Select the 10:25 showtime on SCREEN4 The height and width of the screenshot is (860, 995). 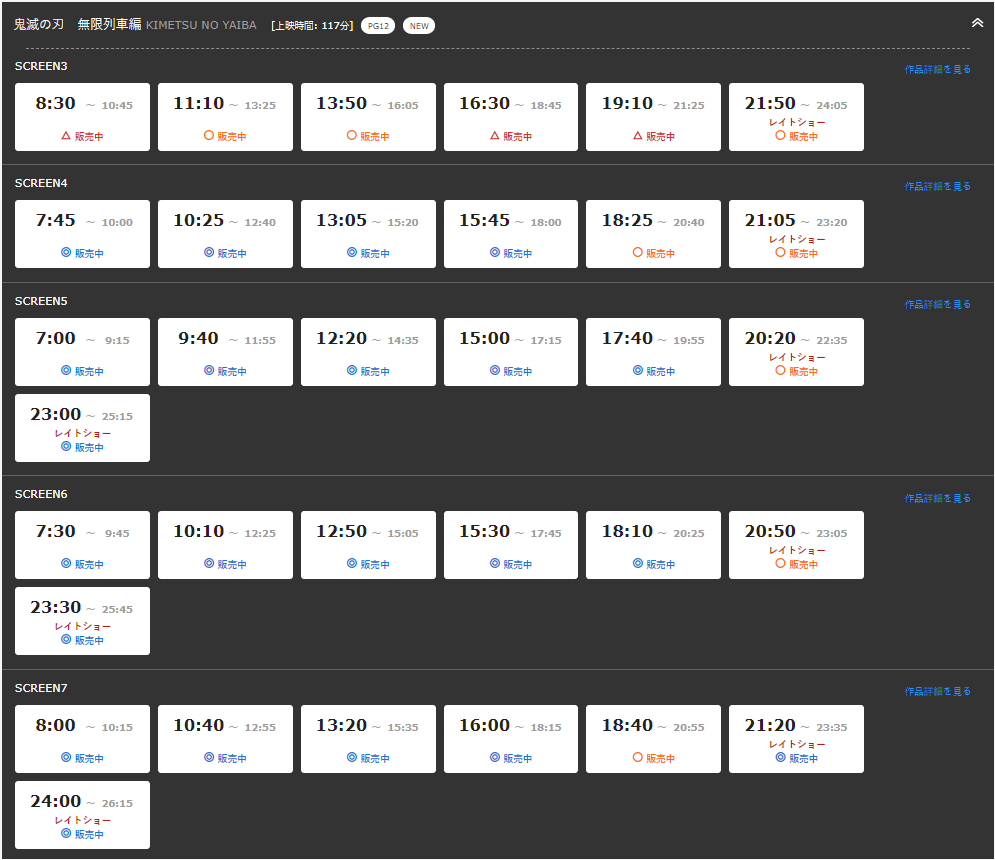click(x=225, y=234)
